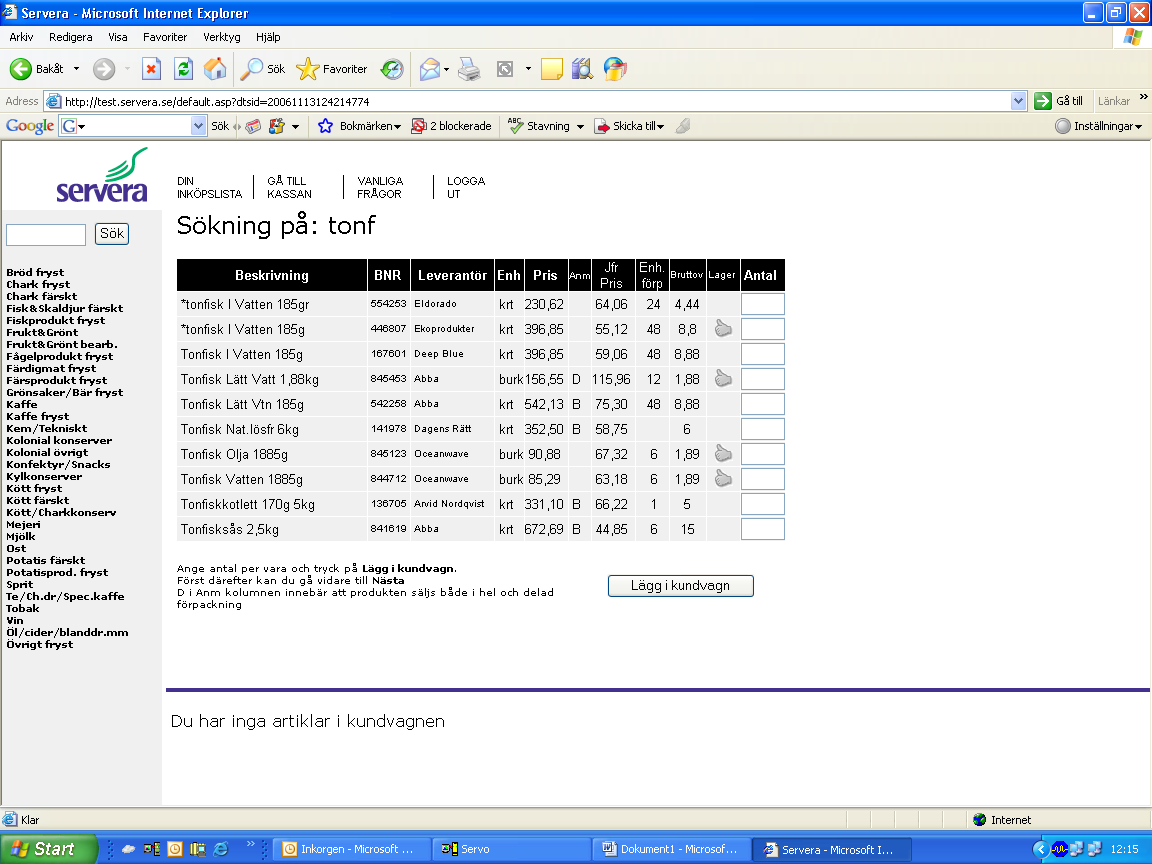Click the Sök button in sidebar

tap(112, 234)
